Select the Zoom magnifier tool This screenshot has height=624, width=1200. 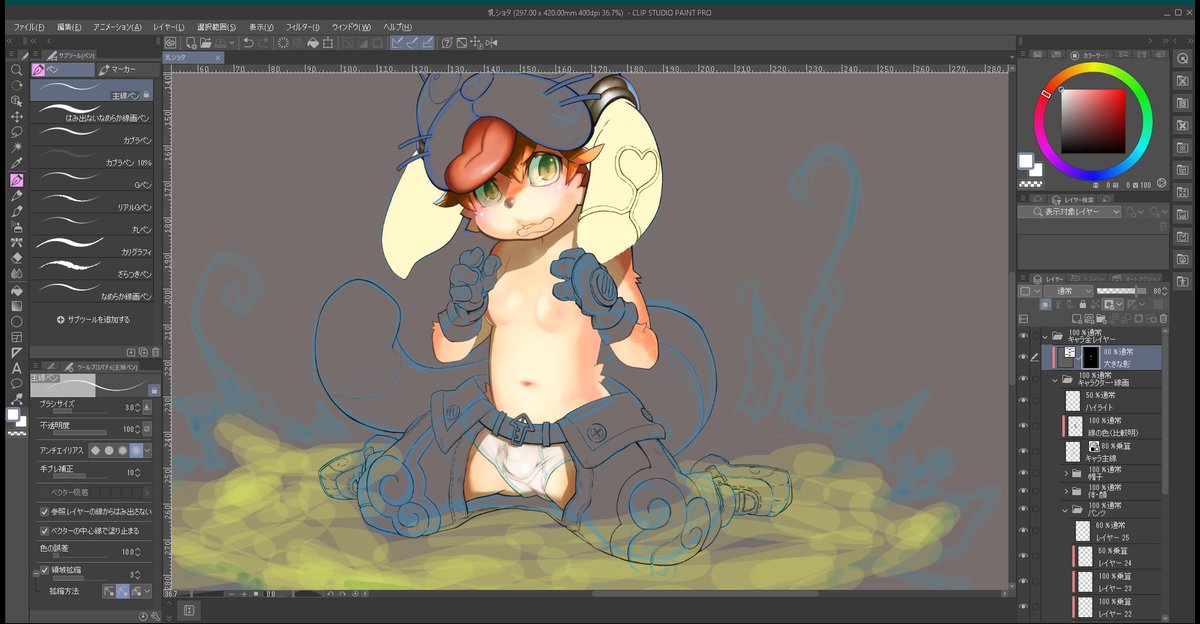[x=16, y=70]
